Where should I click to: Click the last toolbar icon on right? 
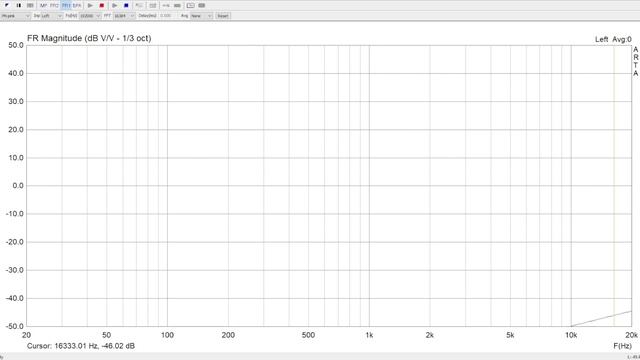coord(202,5)
